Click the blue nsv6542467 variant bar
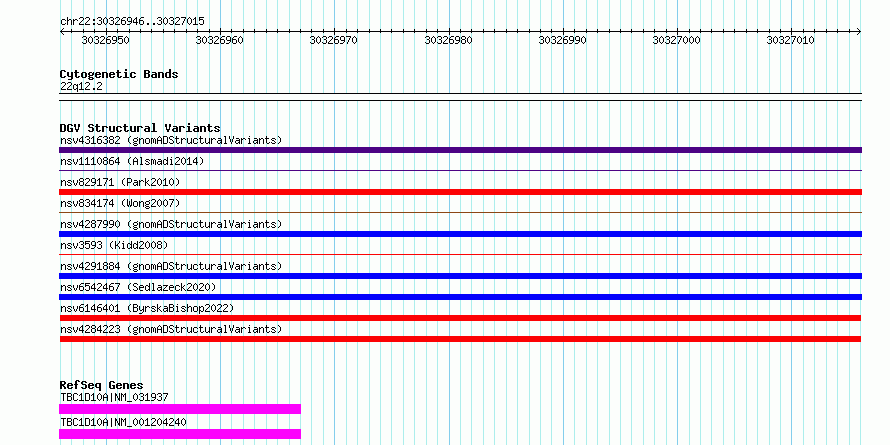This screenshot has height=445, width=890. pyautogui.click(x=460, y=297)
